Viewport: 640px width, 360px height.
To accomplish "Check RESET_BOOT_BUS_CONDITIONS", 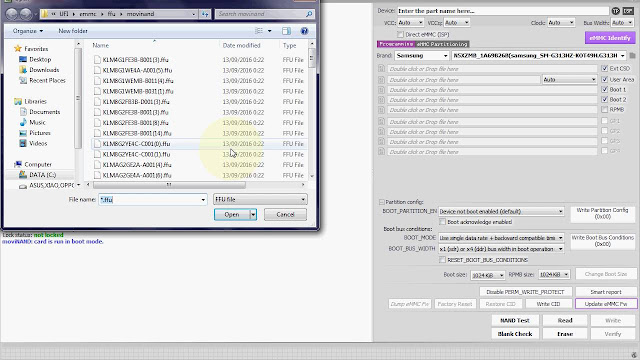I will 442,260.
